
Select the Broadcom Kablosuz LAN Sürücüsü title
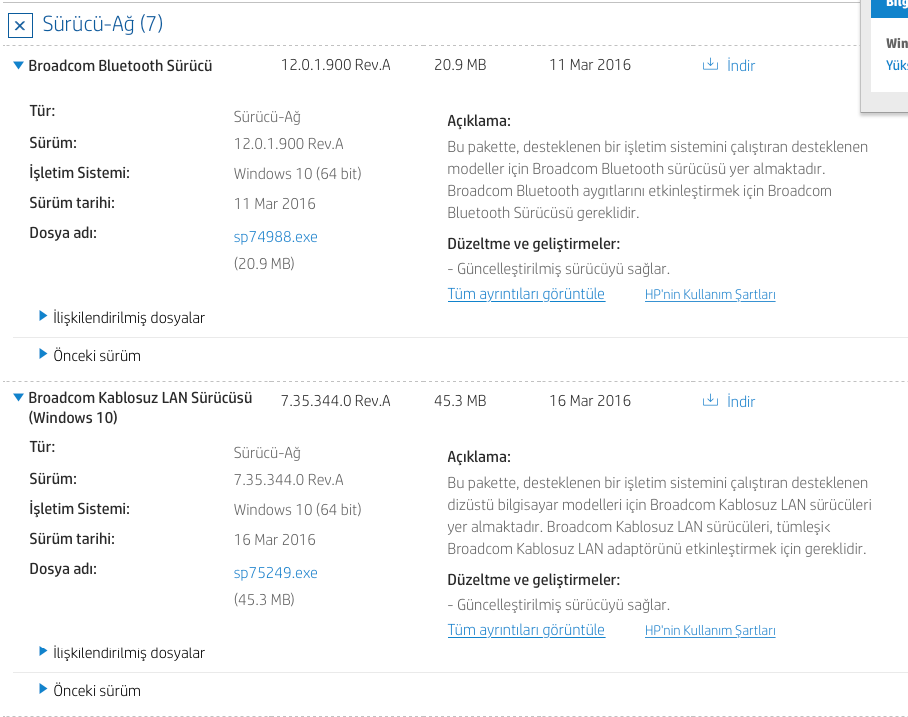click(x=140, y=398)
